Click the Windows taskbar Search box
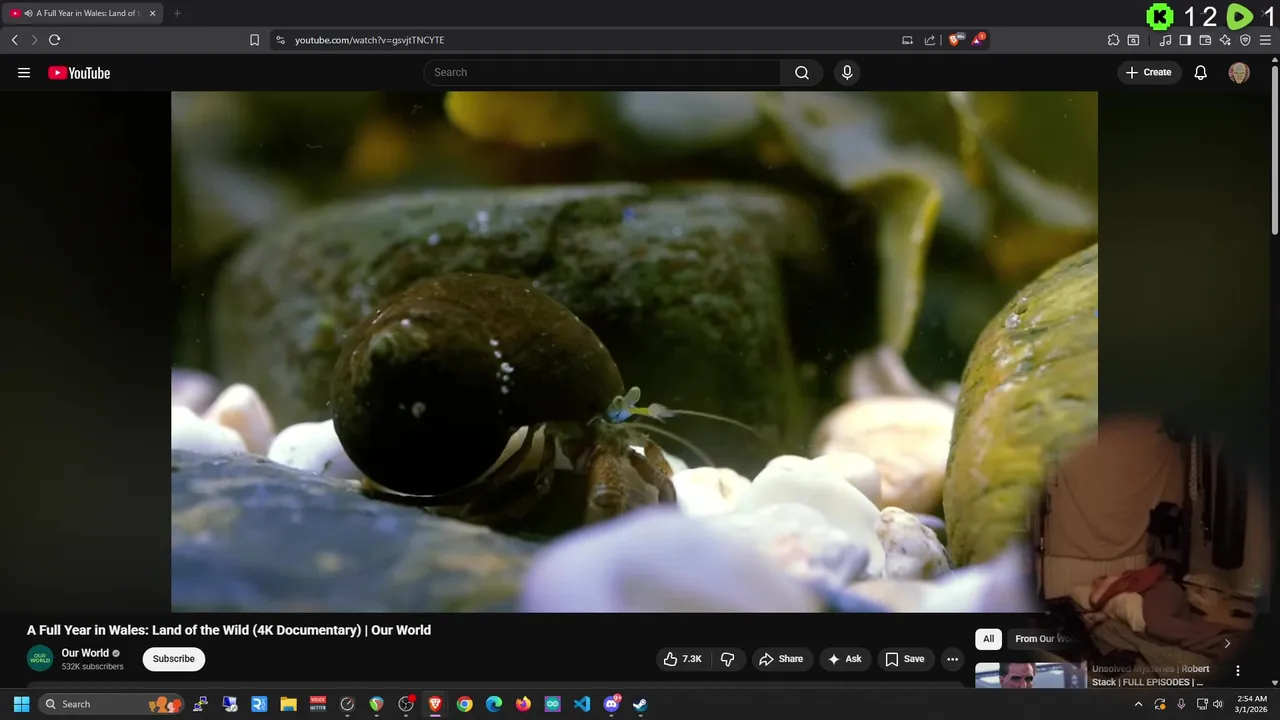This screenshot has width=1280, height=720. 112,704
